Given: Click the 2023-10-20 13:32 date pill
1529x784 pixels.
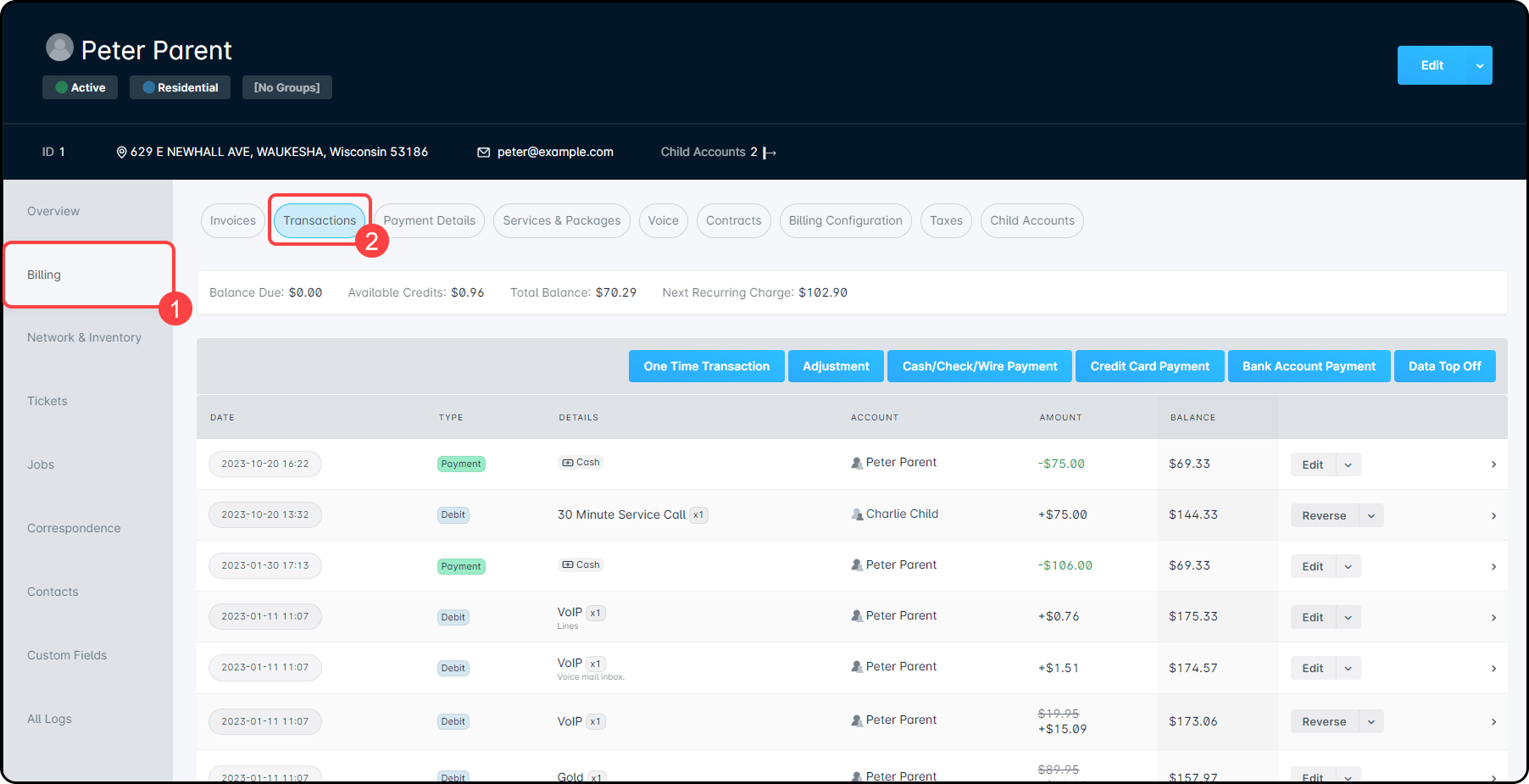Looking at the screenshot, I should tap(265, 514).
